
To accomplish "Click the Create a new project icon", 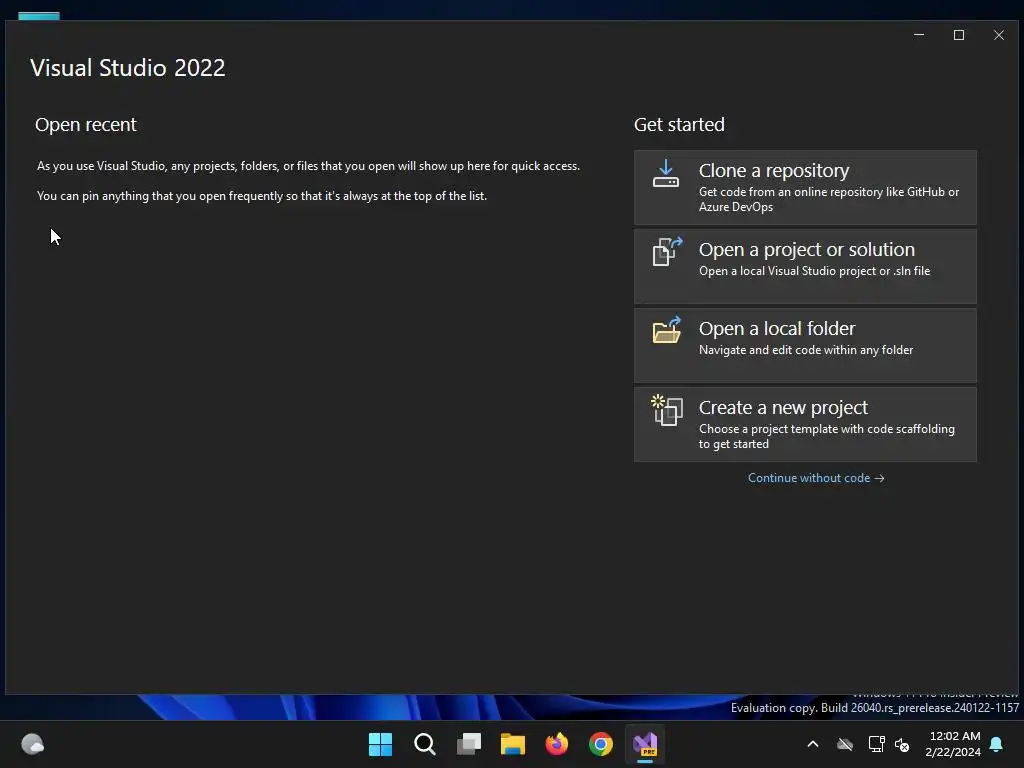I will 667,410.
